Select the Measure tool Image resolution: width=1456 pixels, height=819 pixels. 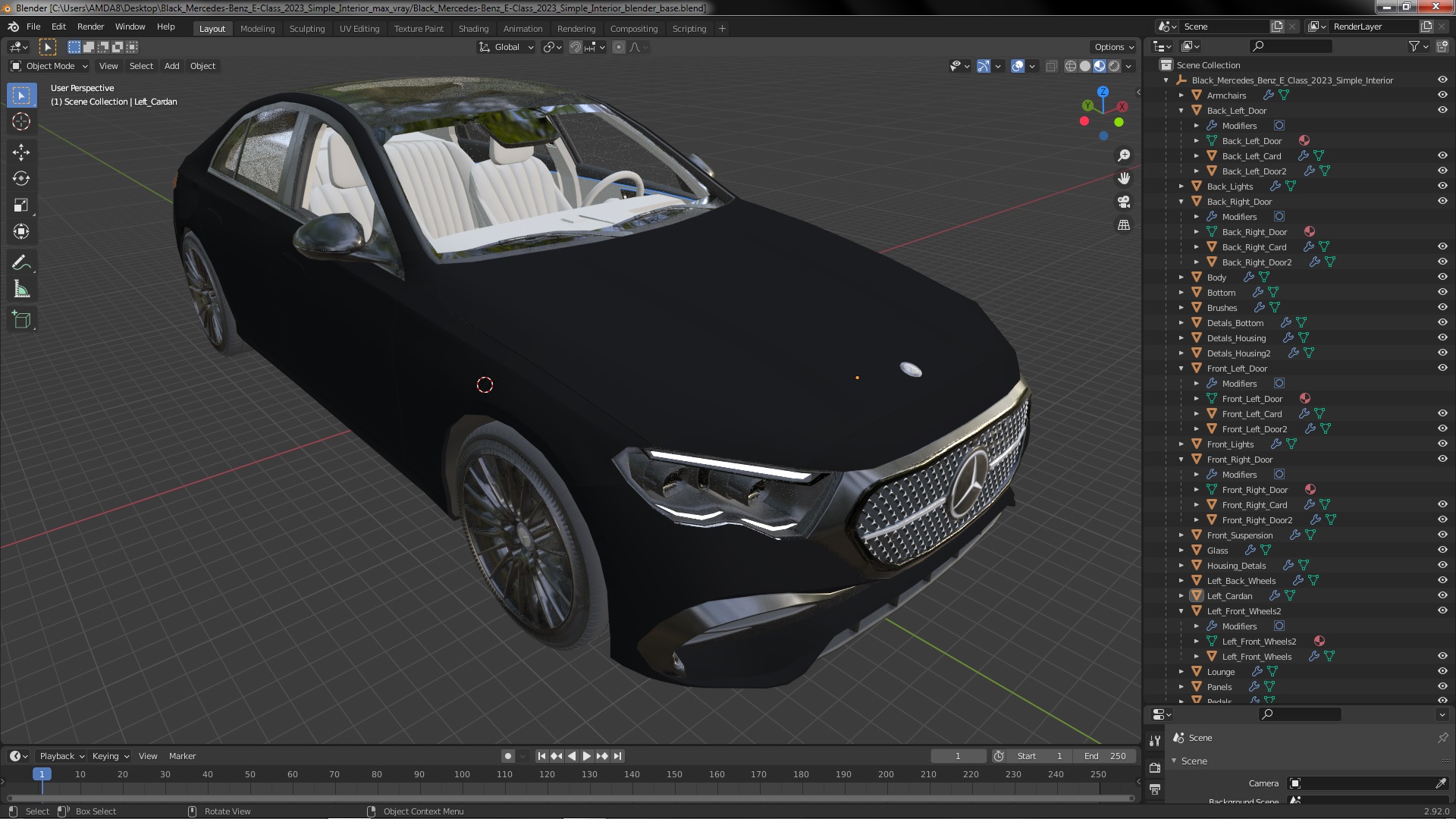[x=21, y=290]
